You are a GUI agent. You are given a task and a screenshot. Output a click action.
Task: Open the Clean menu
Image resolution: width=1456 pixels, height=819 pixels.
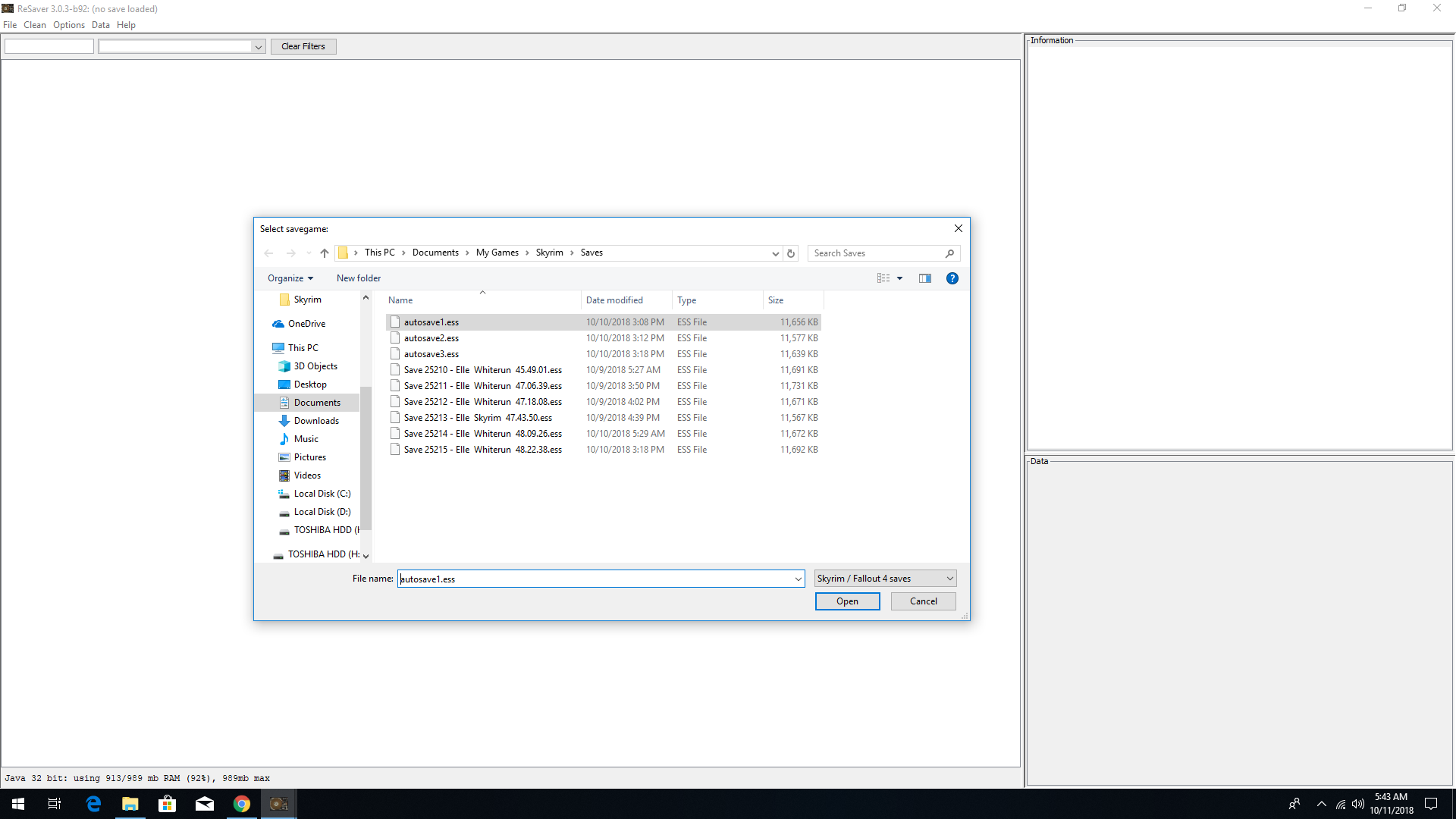pos(34,24)
